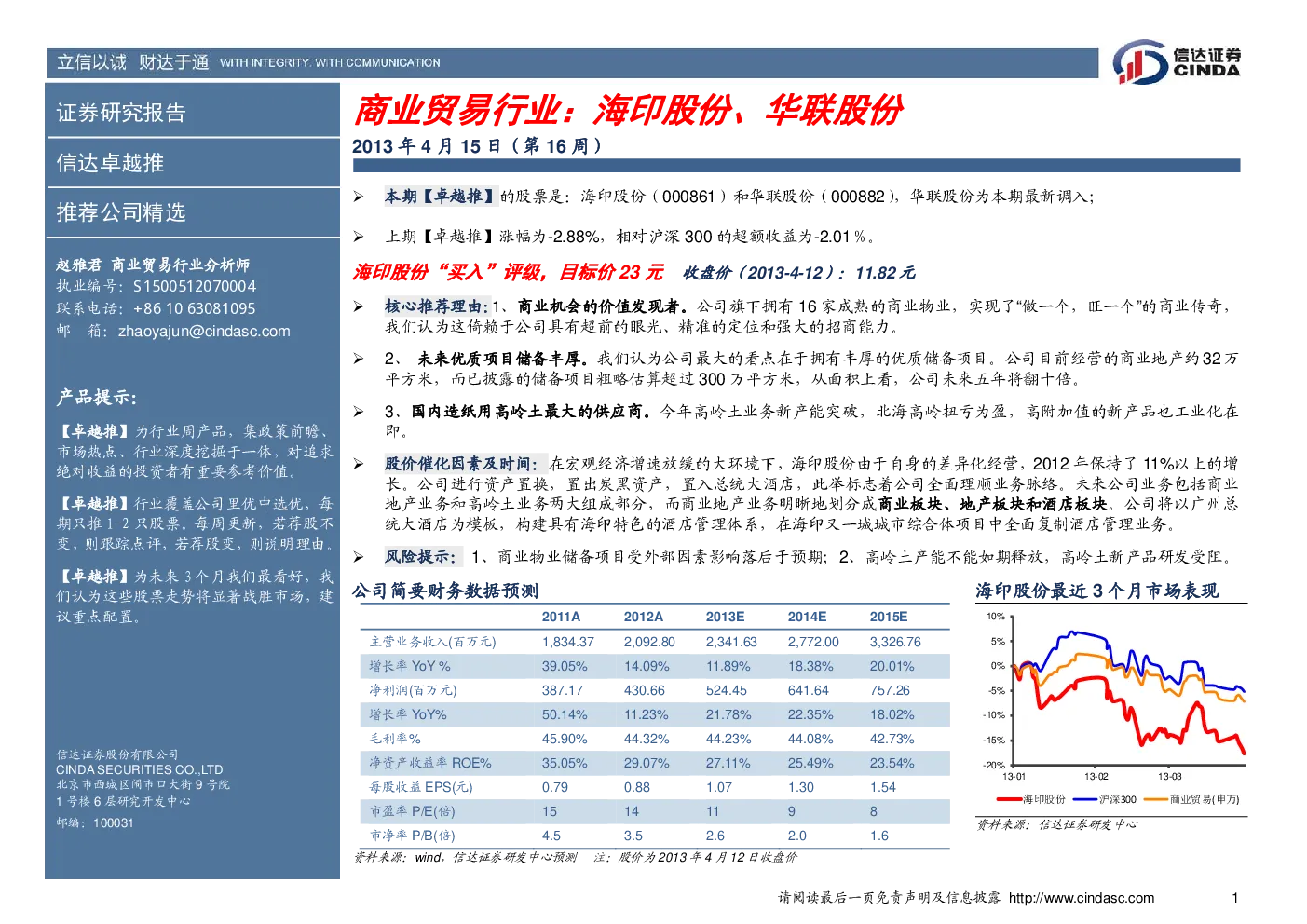Click the Cinda Securities logo

1177,62
